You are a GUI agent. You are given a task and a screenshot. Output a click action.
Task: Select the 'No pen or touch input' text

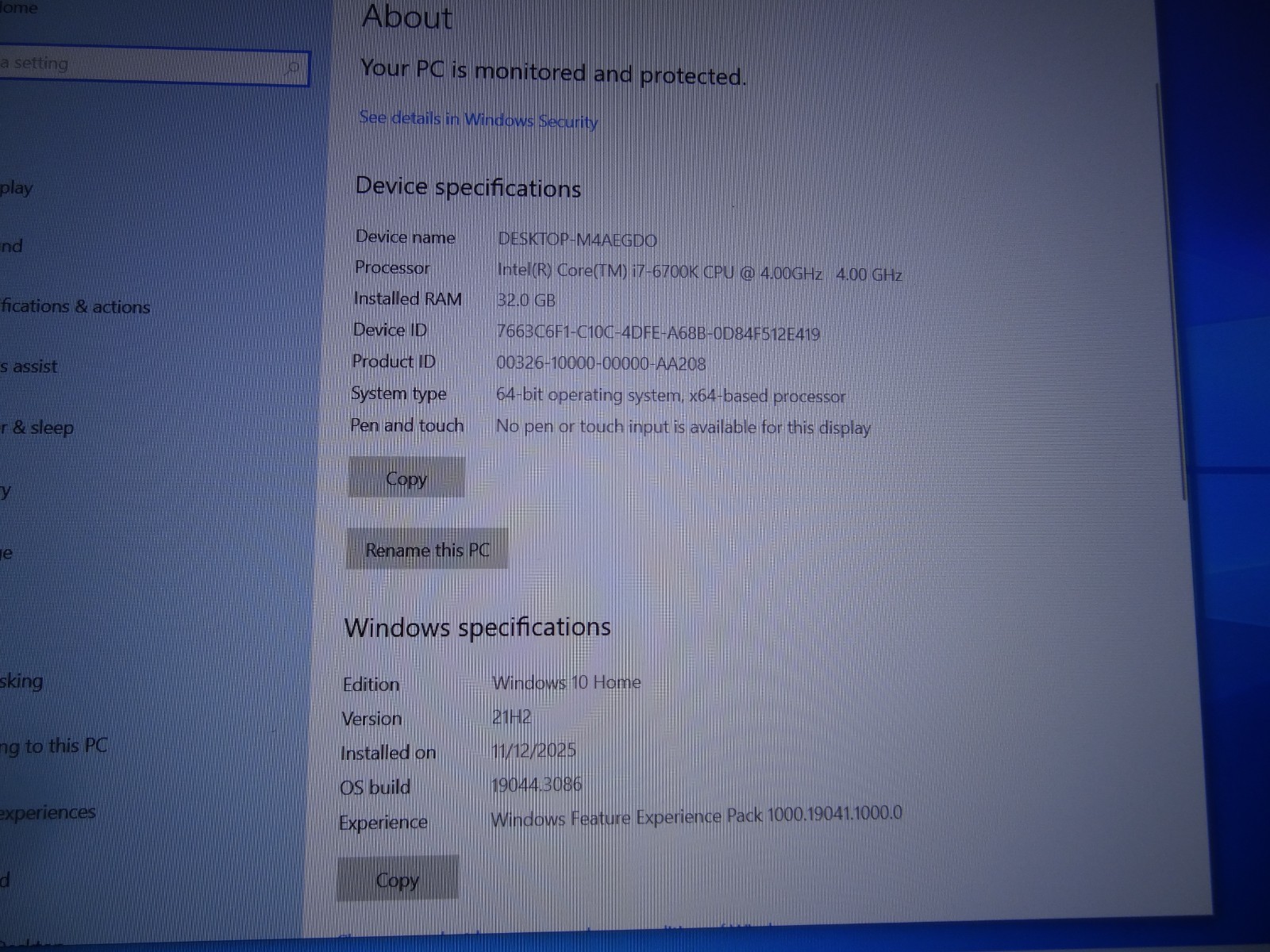(x=683, y=427)
